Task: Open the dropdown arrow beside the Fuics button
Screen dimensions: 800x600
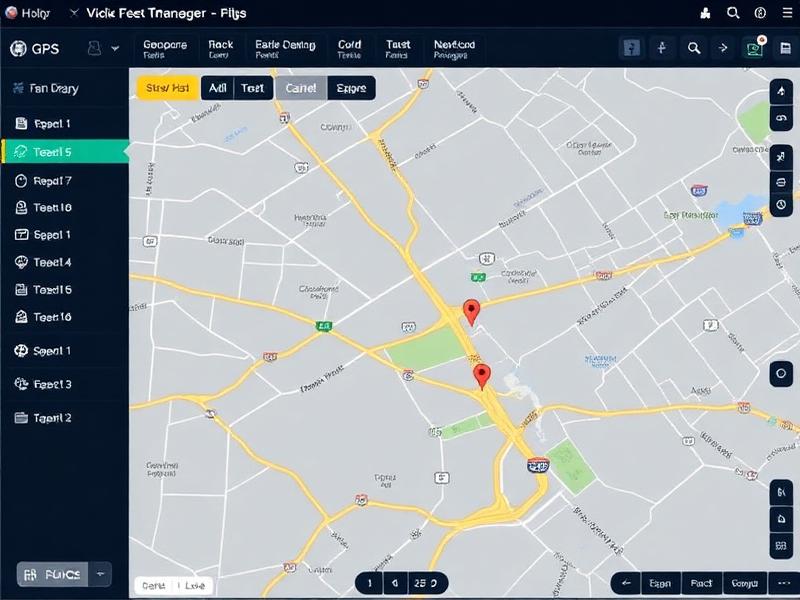Action: (100, 575)
